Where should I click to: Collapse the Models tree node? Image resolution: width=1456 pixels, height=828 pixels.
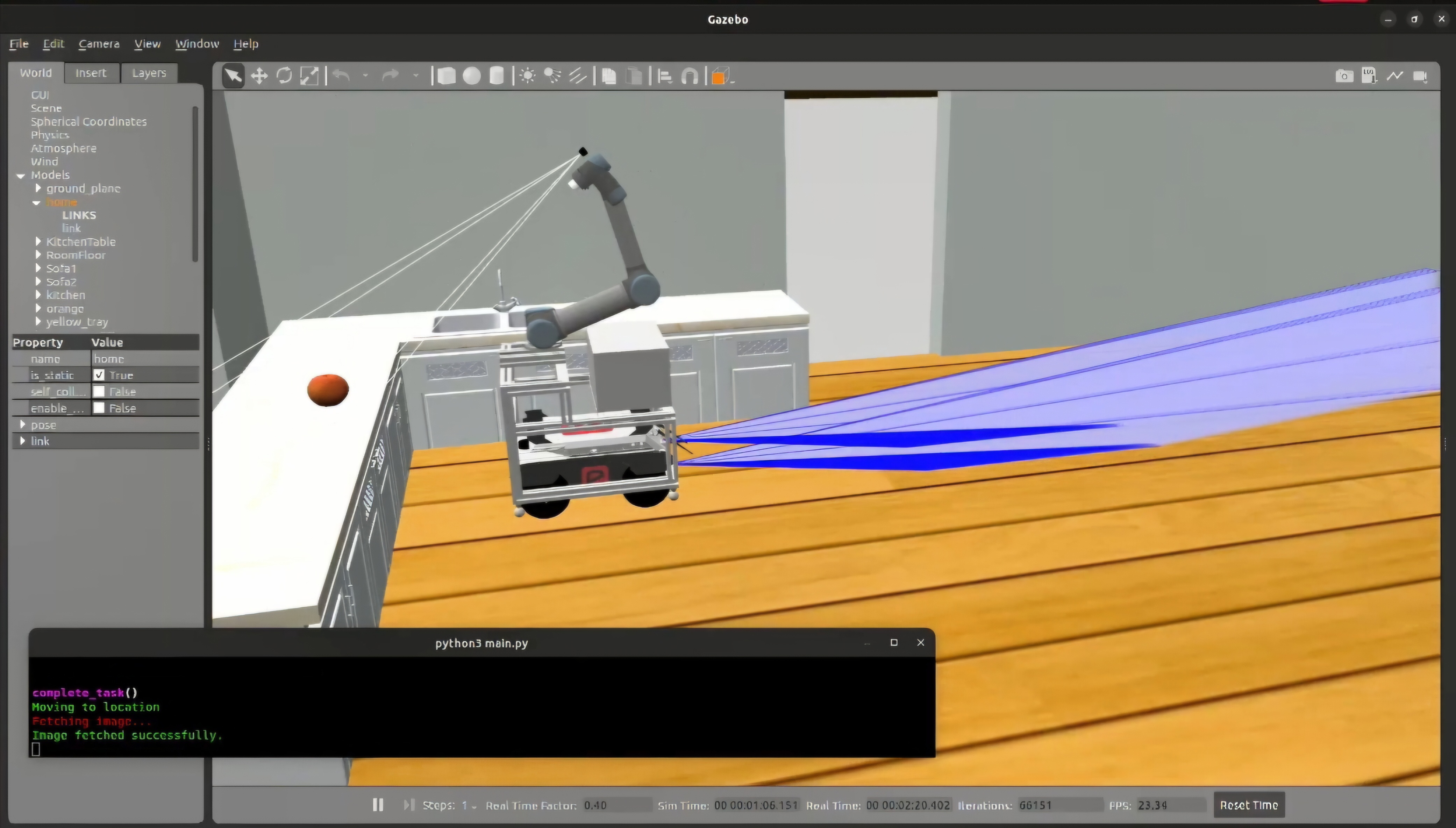point(21,176)
